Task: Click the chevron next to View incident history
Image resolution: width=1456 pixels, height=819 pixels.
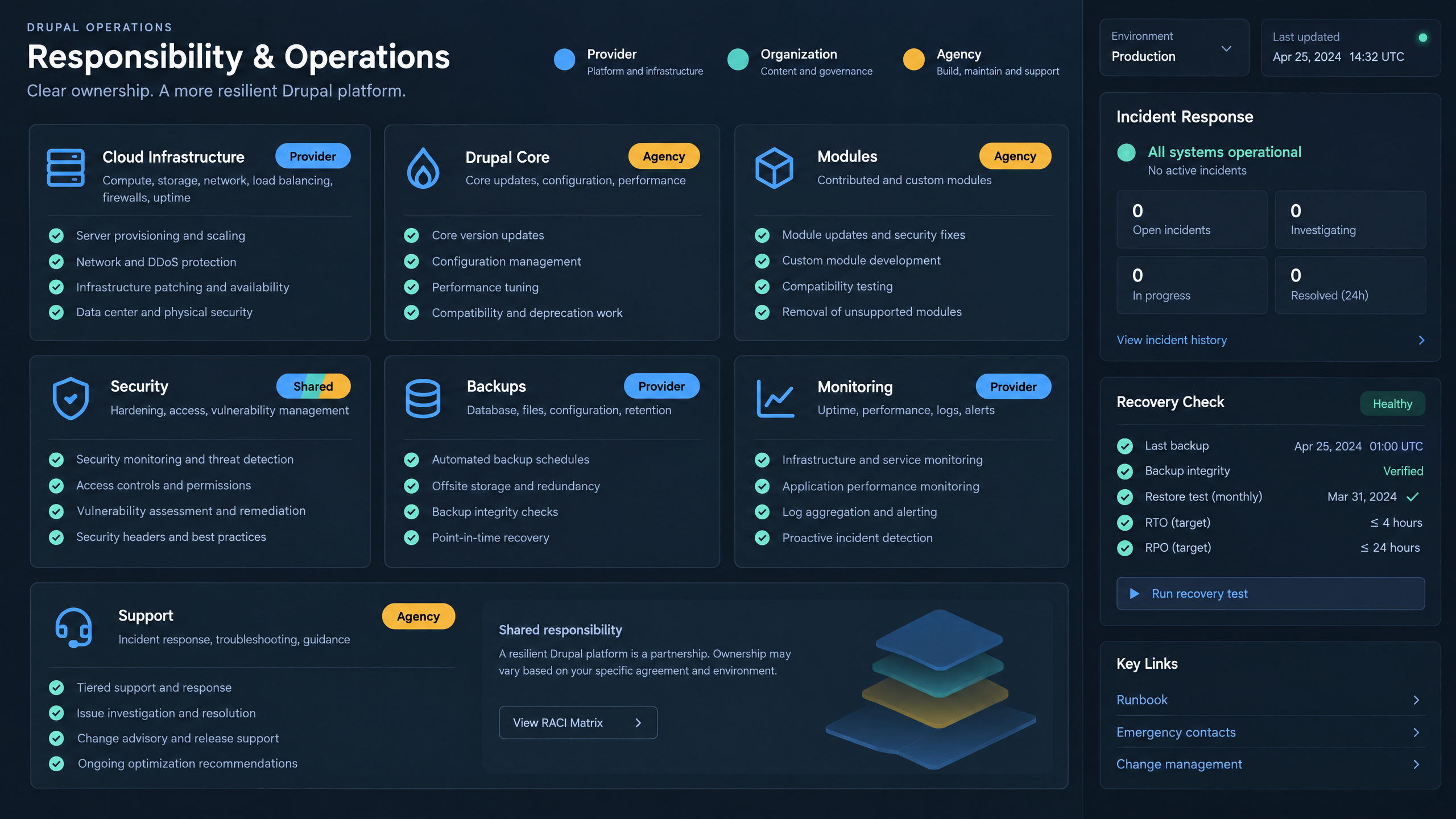Action: click(1421, 340)
